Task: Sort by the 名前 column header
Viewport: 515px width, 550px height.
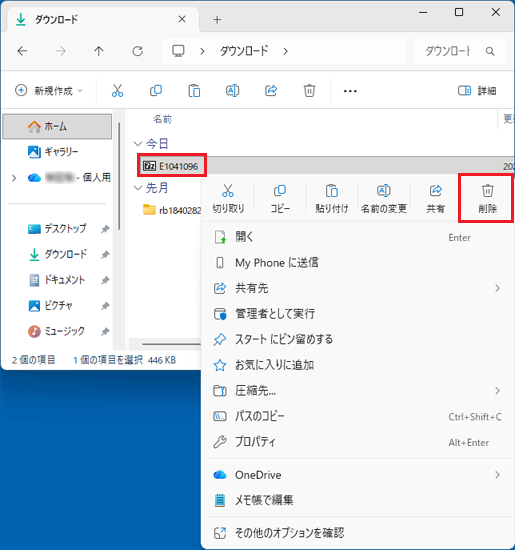Action: point(162,119)
